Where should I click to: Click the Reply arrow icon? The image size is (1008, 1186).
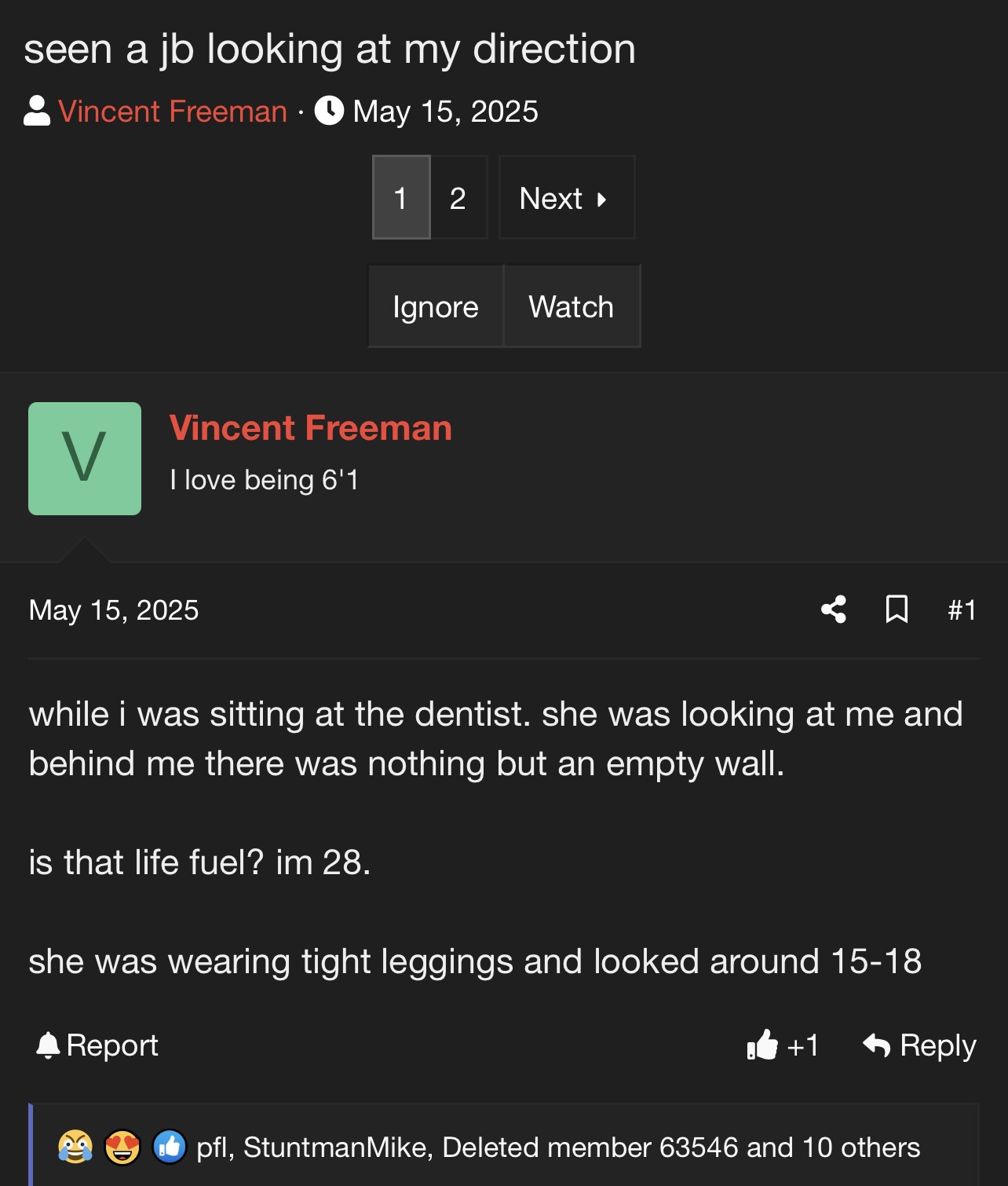[x=876, y=1045]
